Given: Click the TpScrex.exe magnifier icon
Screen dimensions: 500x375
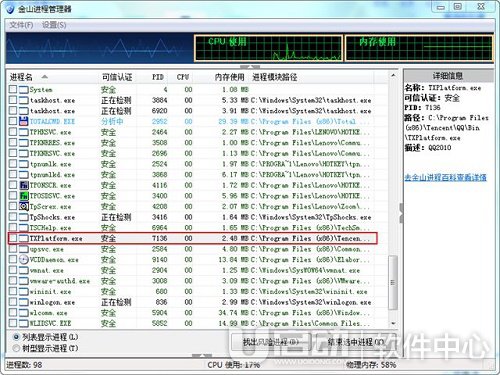Looking at the screenshot, I should (24, 206).
